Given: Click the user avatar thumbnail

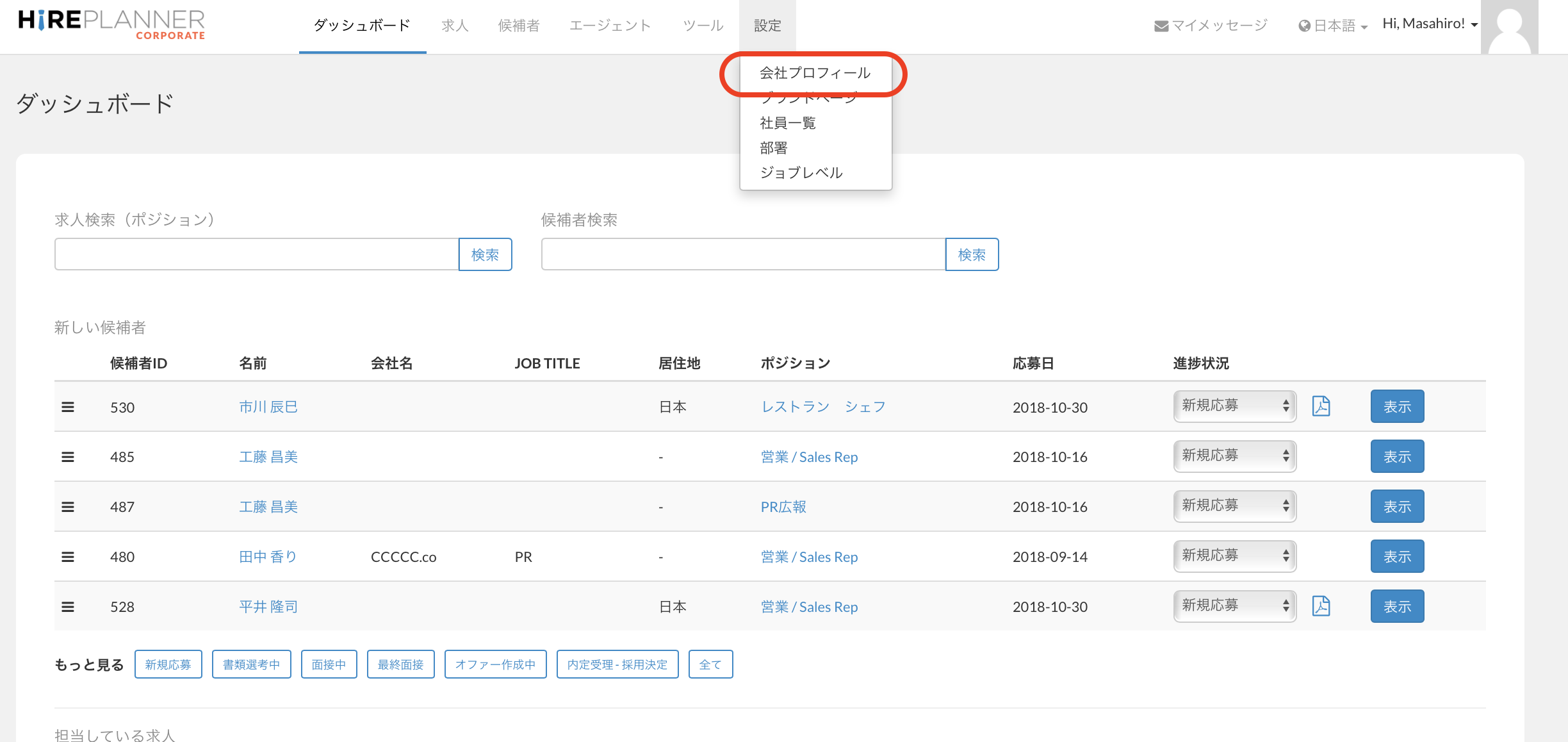Looking at the screenshot, I should 1509,27.
